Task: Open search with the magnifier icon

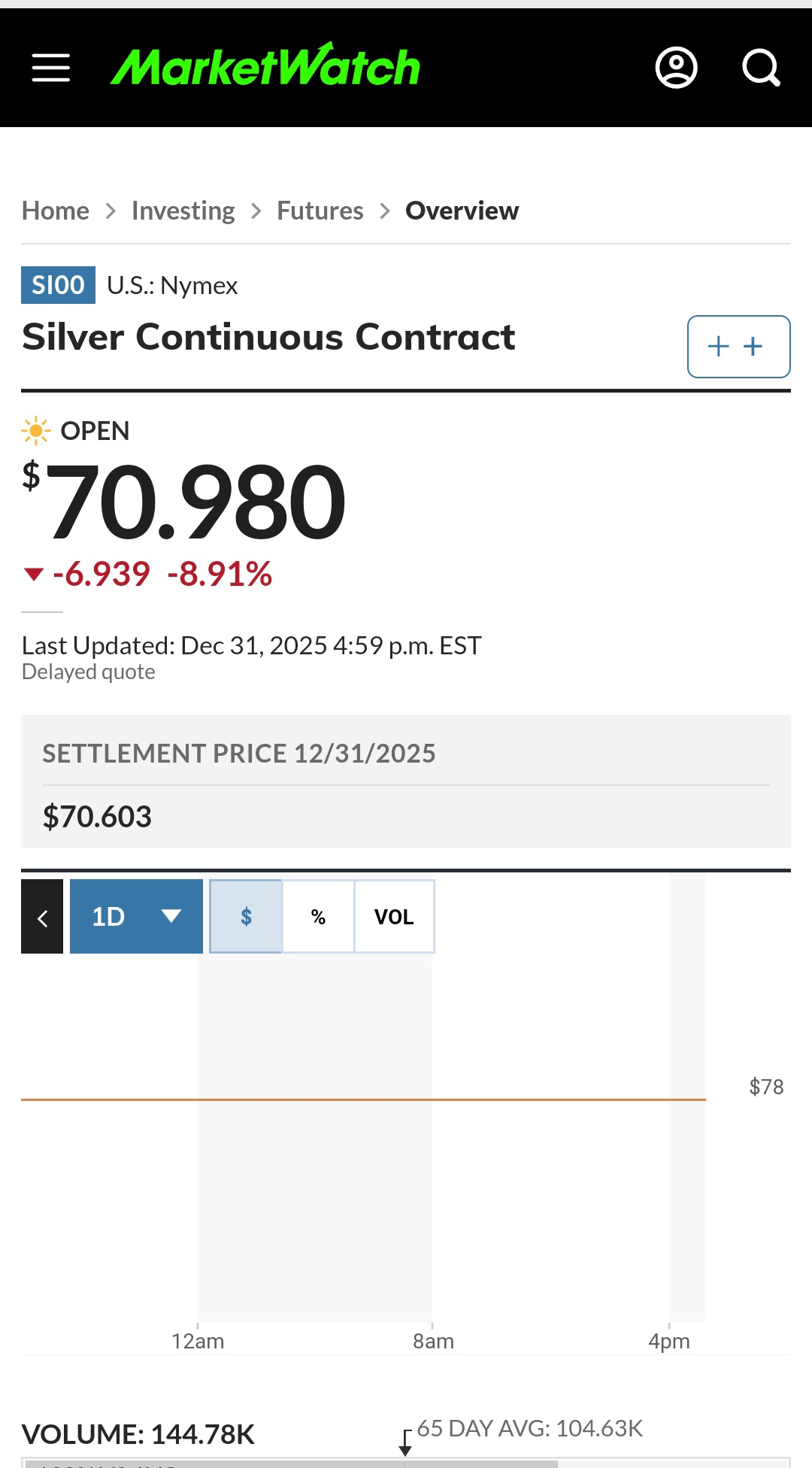Action: point(761,68)
